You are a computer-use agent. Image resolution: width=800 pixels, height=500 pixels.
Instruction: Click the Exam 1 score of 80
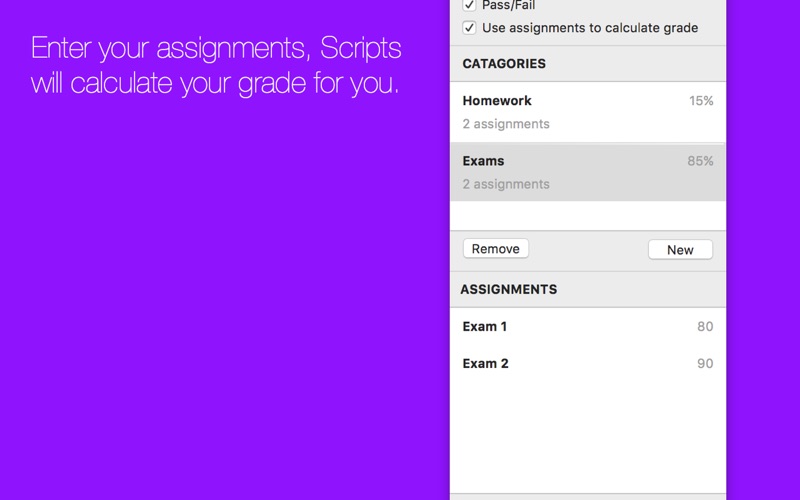coord(705,326)
